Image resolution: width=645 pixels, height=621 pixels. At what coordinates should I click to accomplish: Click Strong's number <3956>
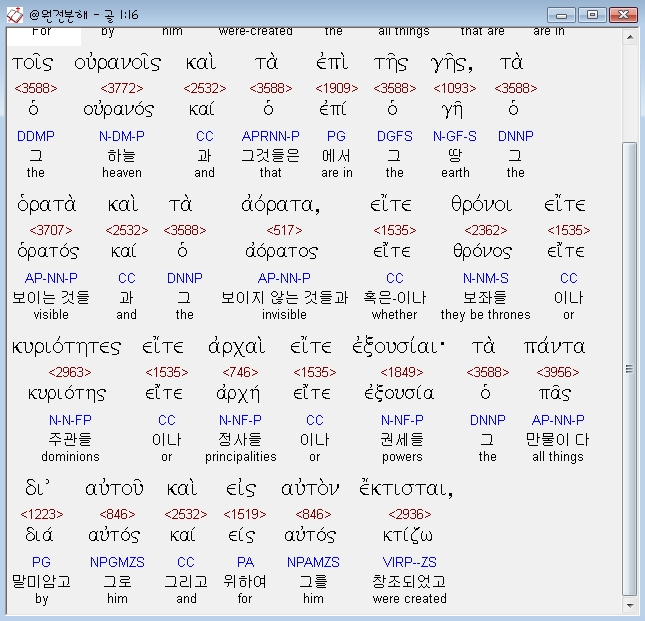coord(558,372)
